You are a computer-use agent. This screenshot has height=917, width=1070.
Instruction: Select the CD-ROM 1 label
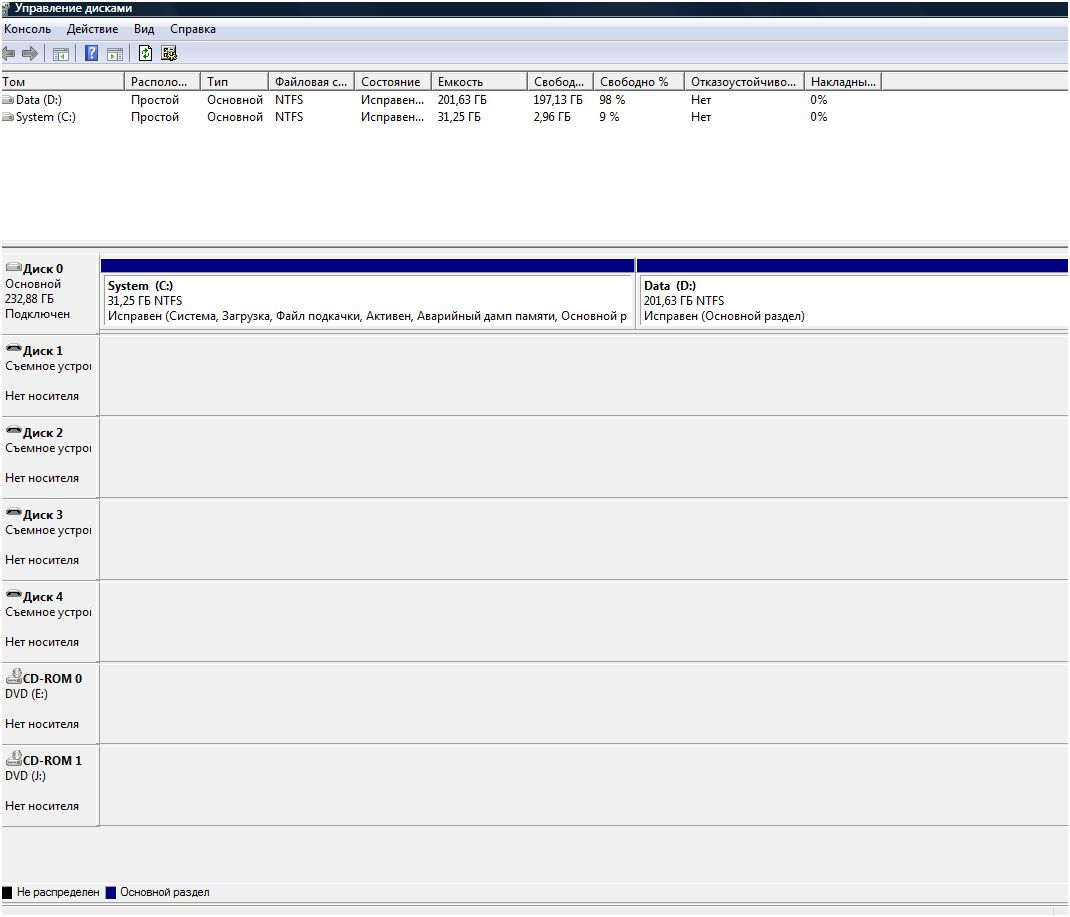[x=53, y=761]
